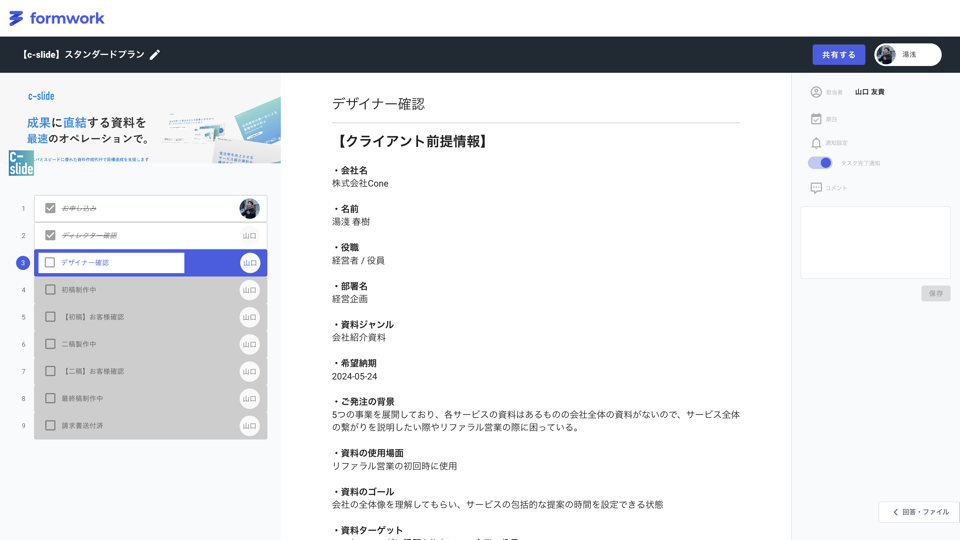Click the 通知設定 bell icon
This screenshot has width=960, height=540.
(816, 143)
